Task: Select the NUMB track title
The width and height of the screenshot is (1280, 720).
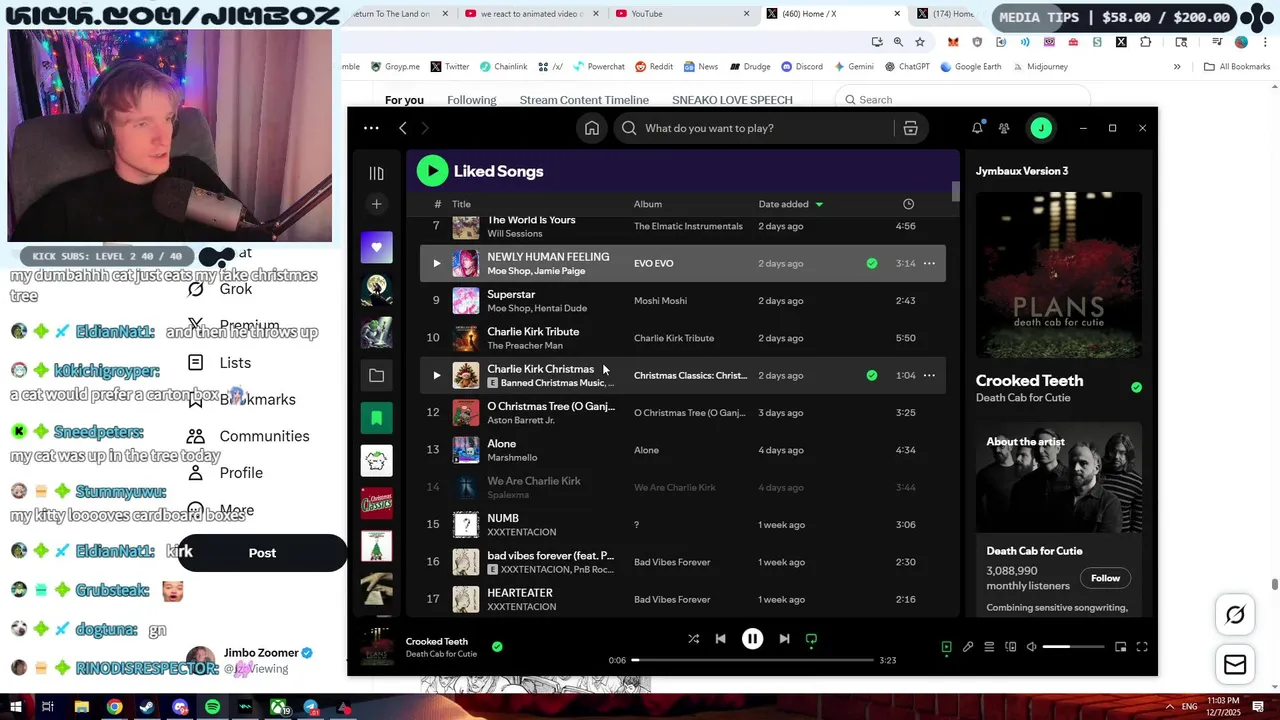Action: point(503,518)
